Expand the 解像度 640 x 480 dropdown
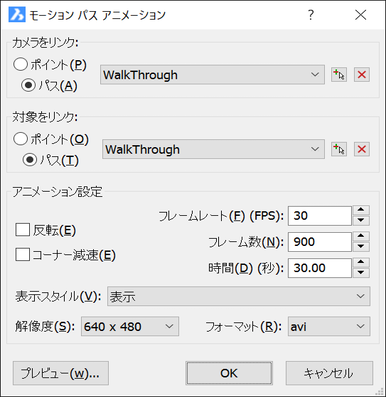 130,326
